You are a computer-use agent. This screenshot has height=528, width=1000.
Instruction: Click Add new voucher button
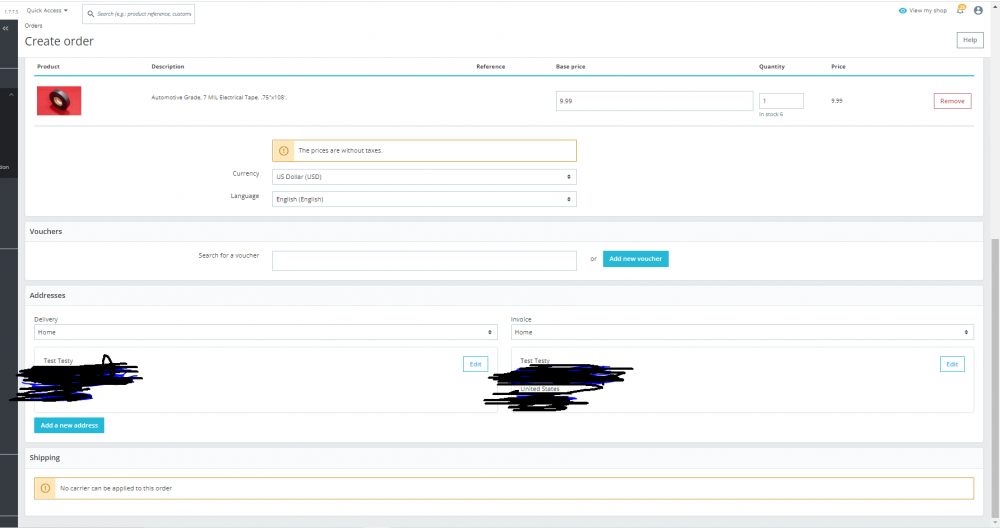pos(635,259)
